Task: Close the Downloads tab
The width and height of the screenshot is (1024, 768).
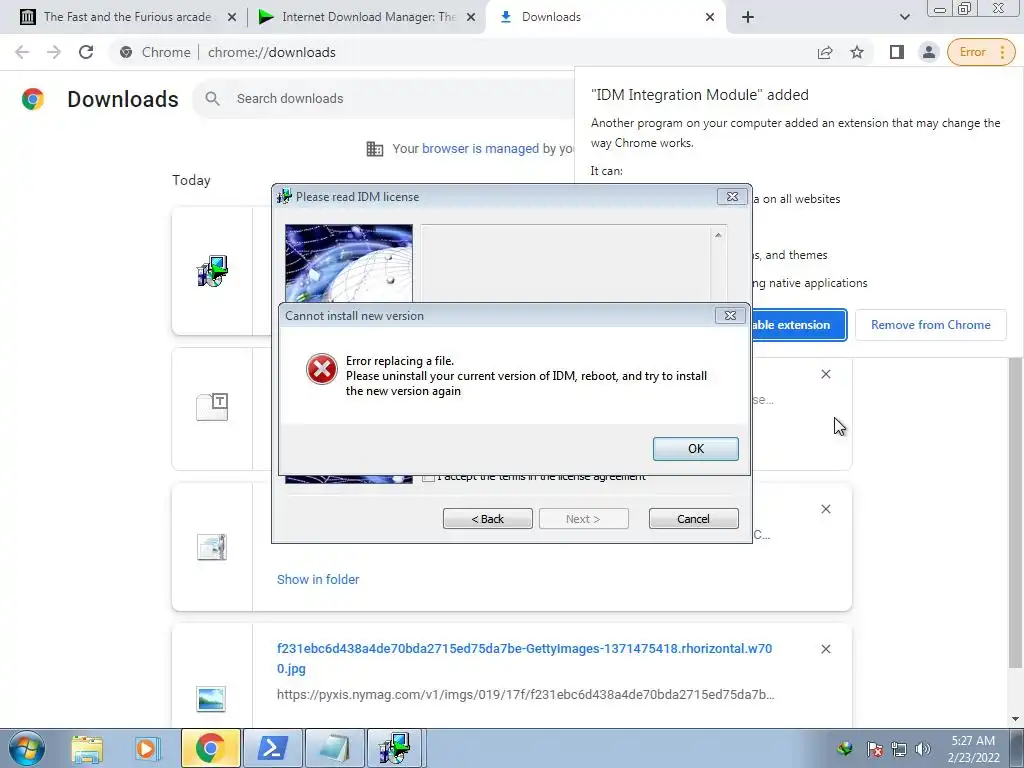Action: pyautogui.click(x=710, y=17)
